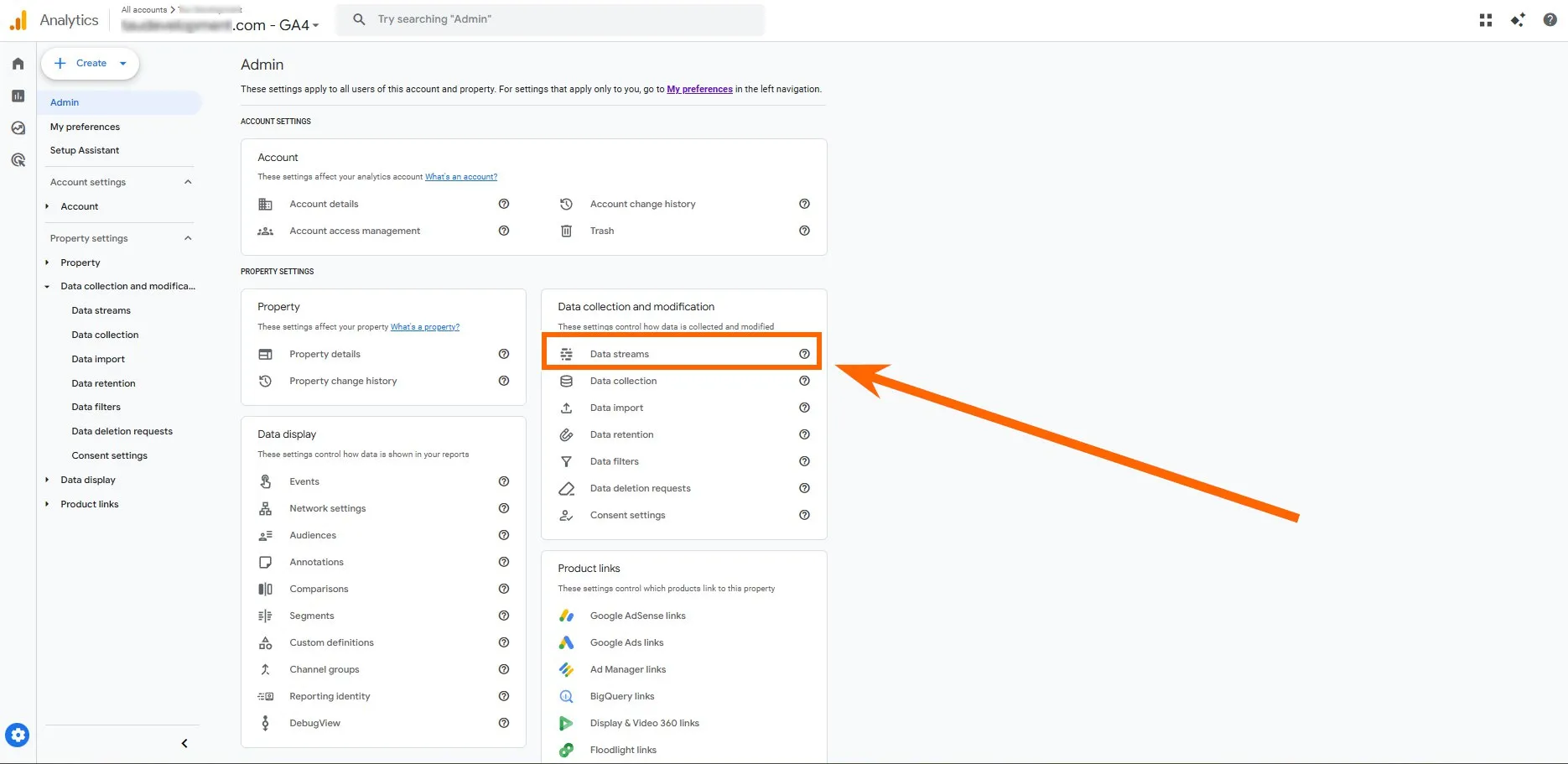The width and height of the screenshot is (1568, 764).
Task: Click the help icon next to Data streams
Action: [804, 354]
